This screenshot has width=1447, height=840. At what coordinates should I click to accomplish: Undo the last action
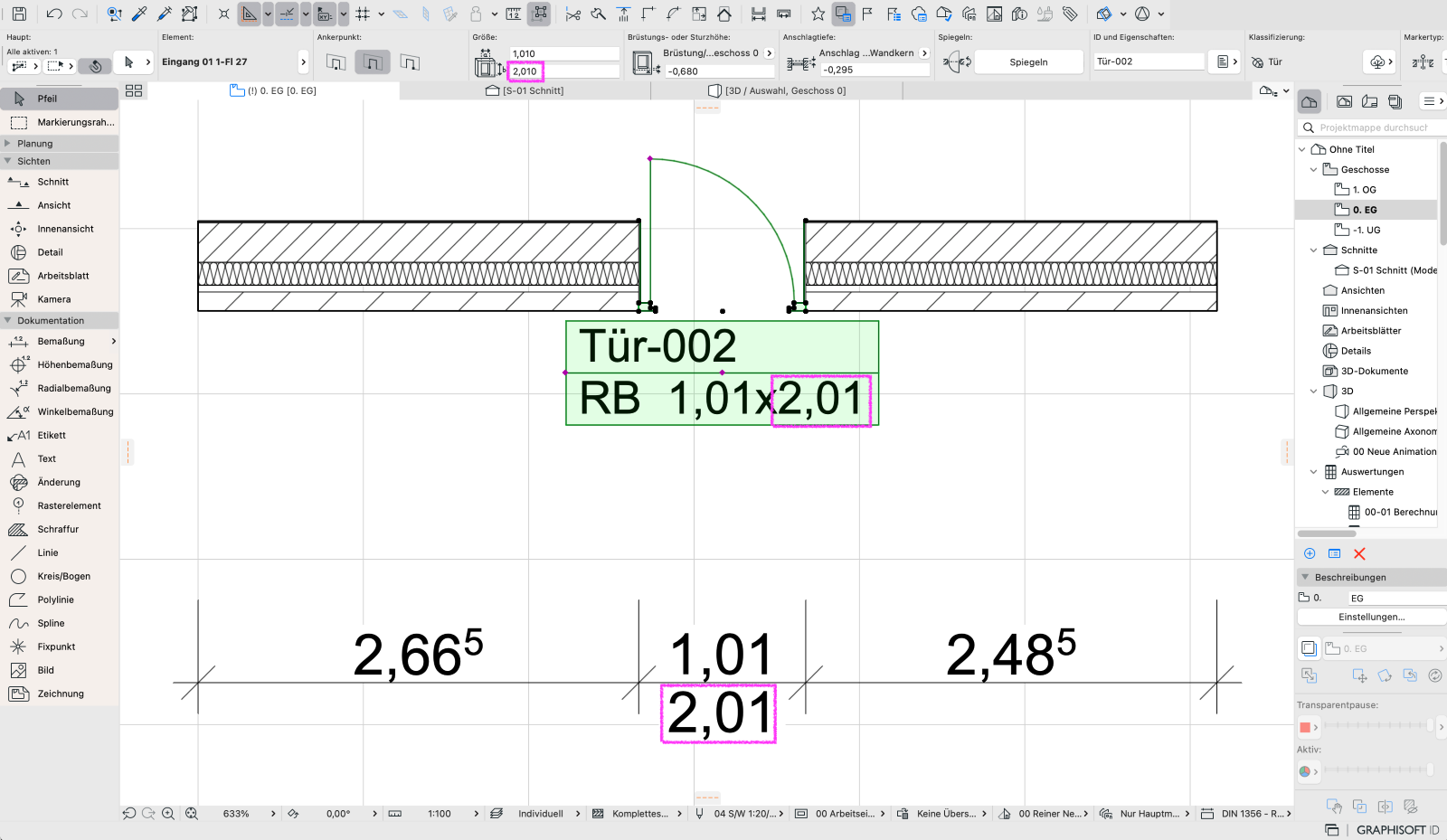click(54, 14)
